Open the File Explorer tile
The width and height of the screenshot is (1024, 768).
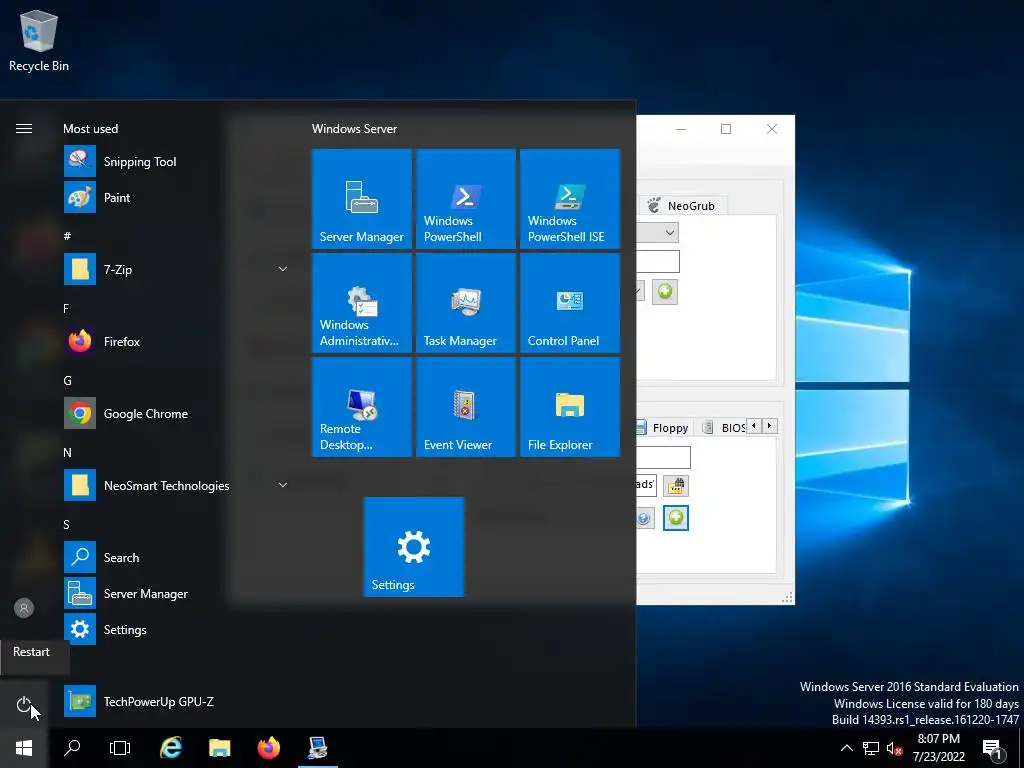(569, 407)
